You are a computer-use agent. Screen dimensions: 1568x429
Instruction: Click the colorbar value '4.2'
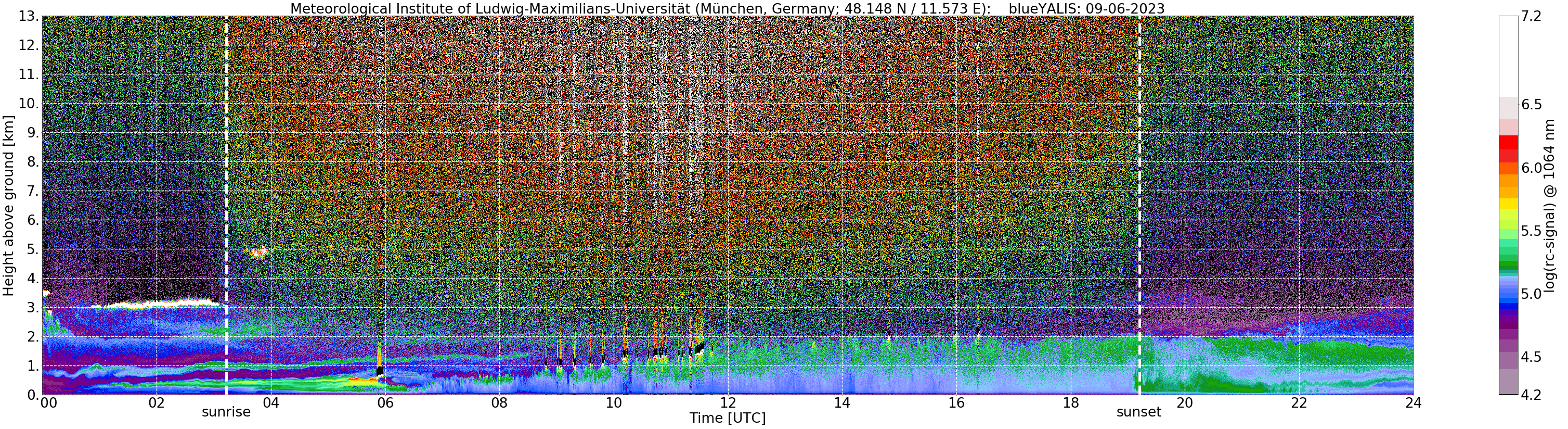click(1532, 396)
